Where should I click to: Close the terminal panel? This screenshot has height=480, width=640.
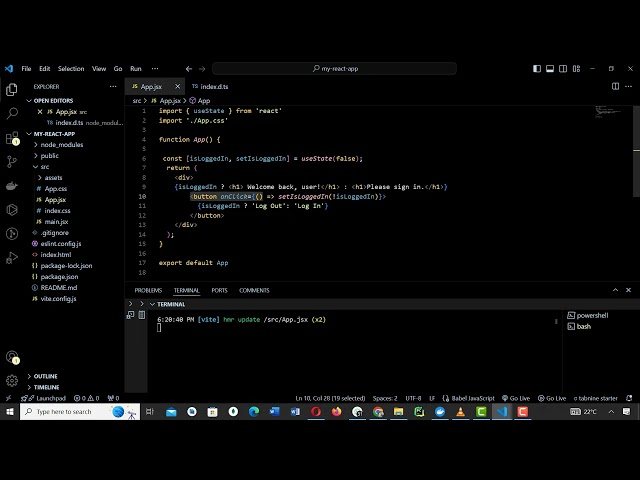point(628,290)
